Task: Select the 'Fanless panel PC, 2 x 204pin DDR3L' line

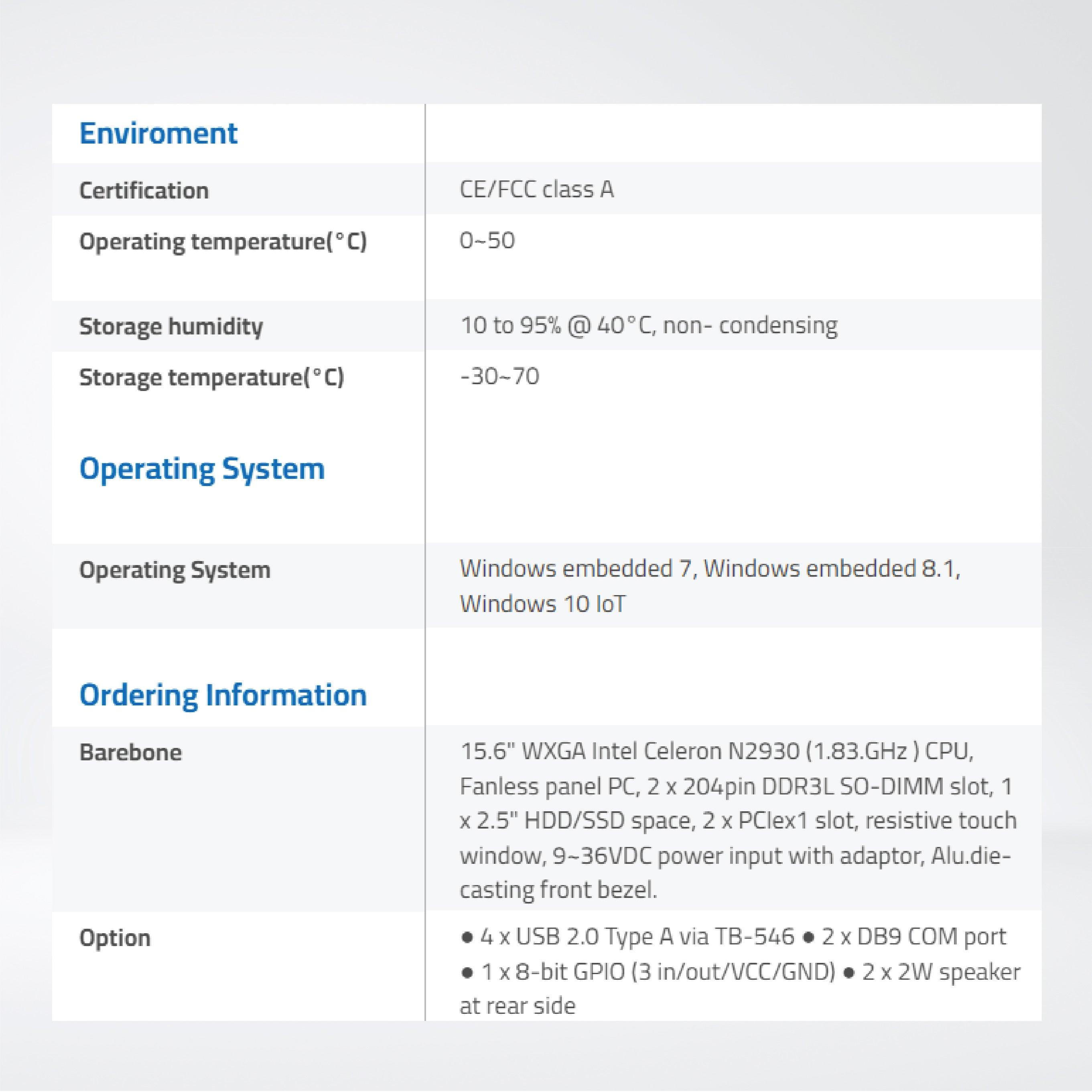Action: pos(736,786)
